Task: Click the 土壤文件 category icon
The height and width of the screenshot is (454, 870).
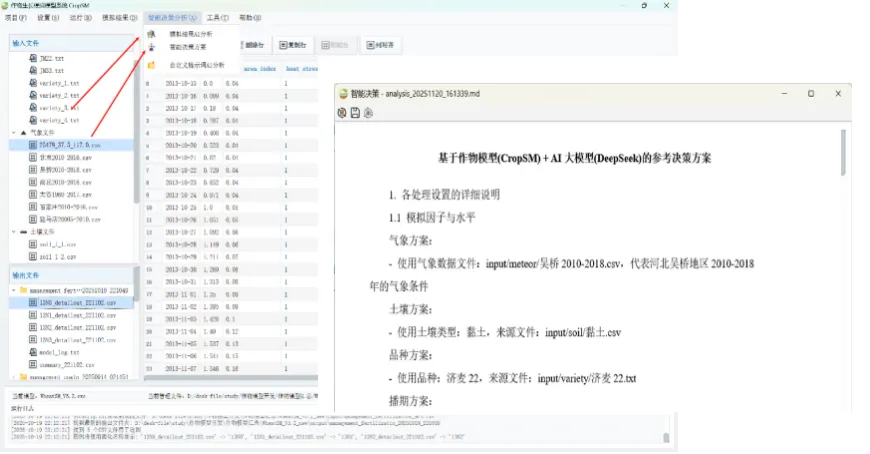Action: pos(23,231)
